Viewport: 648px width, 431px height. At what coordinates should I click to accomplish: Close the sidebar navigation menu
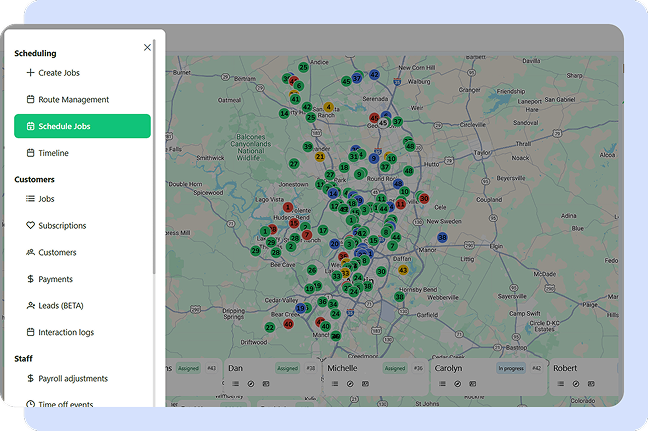[x=148, y=47]
